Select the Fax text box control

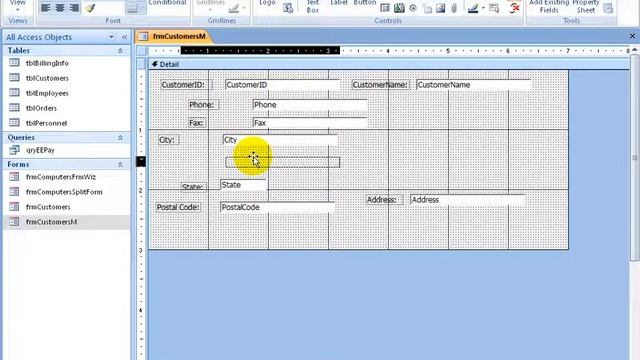[x=310, y=123]
